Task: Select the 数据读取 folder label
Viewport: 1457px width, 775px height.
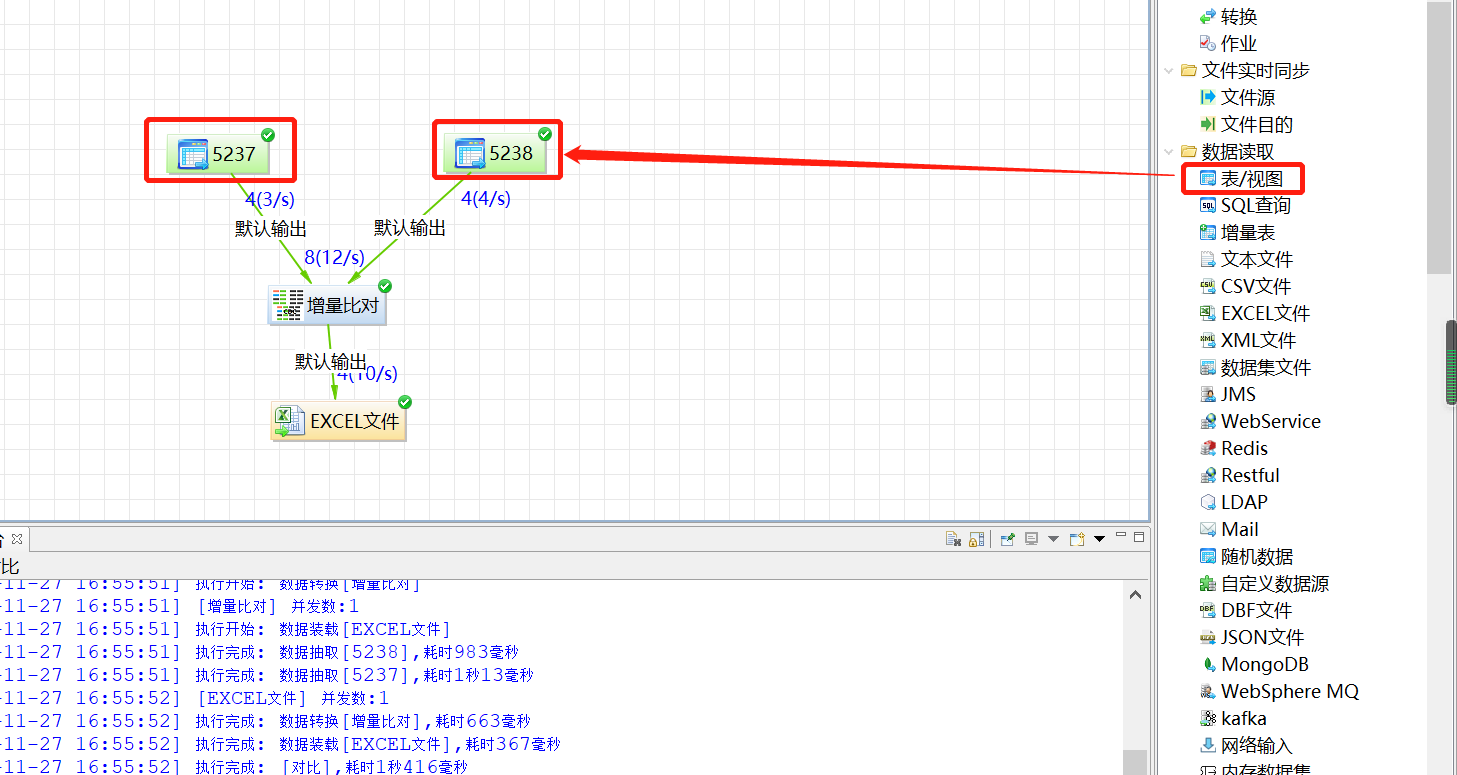Action: pyautogui.click(x=1238, y=152)
